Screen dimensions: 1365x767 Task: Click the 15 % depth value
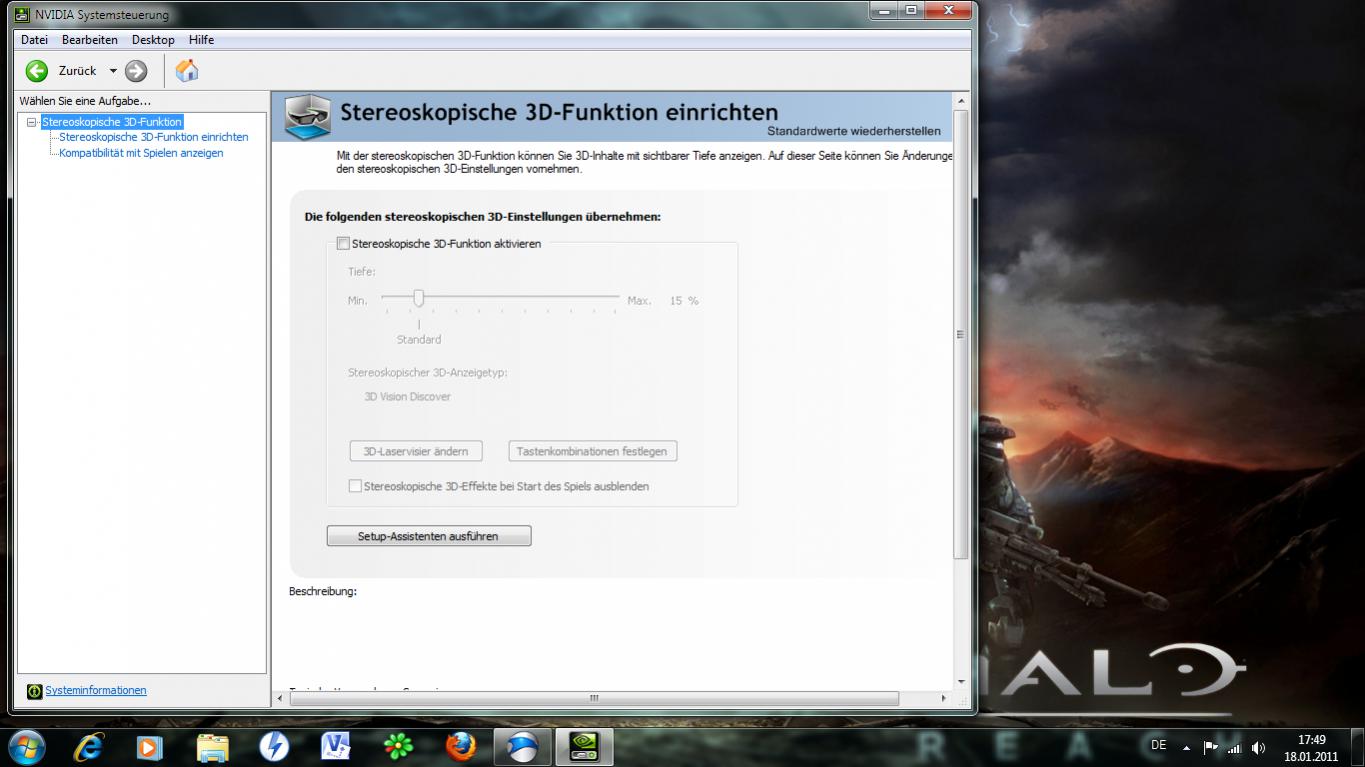click(684, 300)
